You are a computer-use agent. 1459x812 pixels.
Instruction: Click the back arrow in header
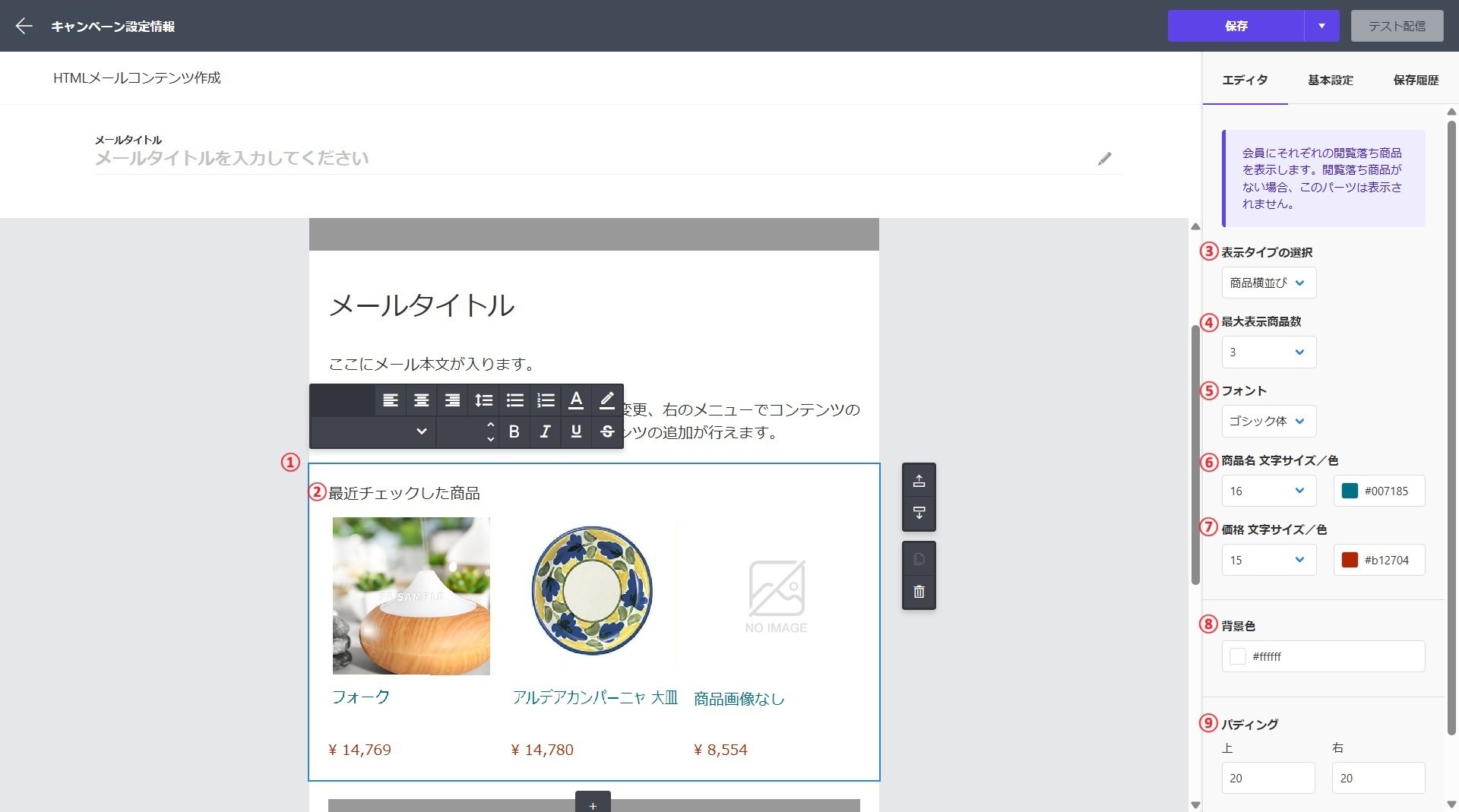(24, 26)
